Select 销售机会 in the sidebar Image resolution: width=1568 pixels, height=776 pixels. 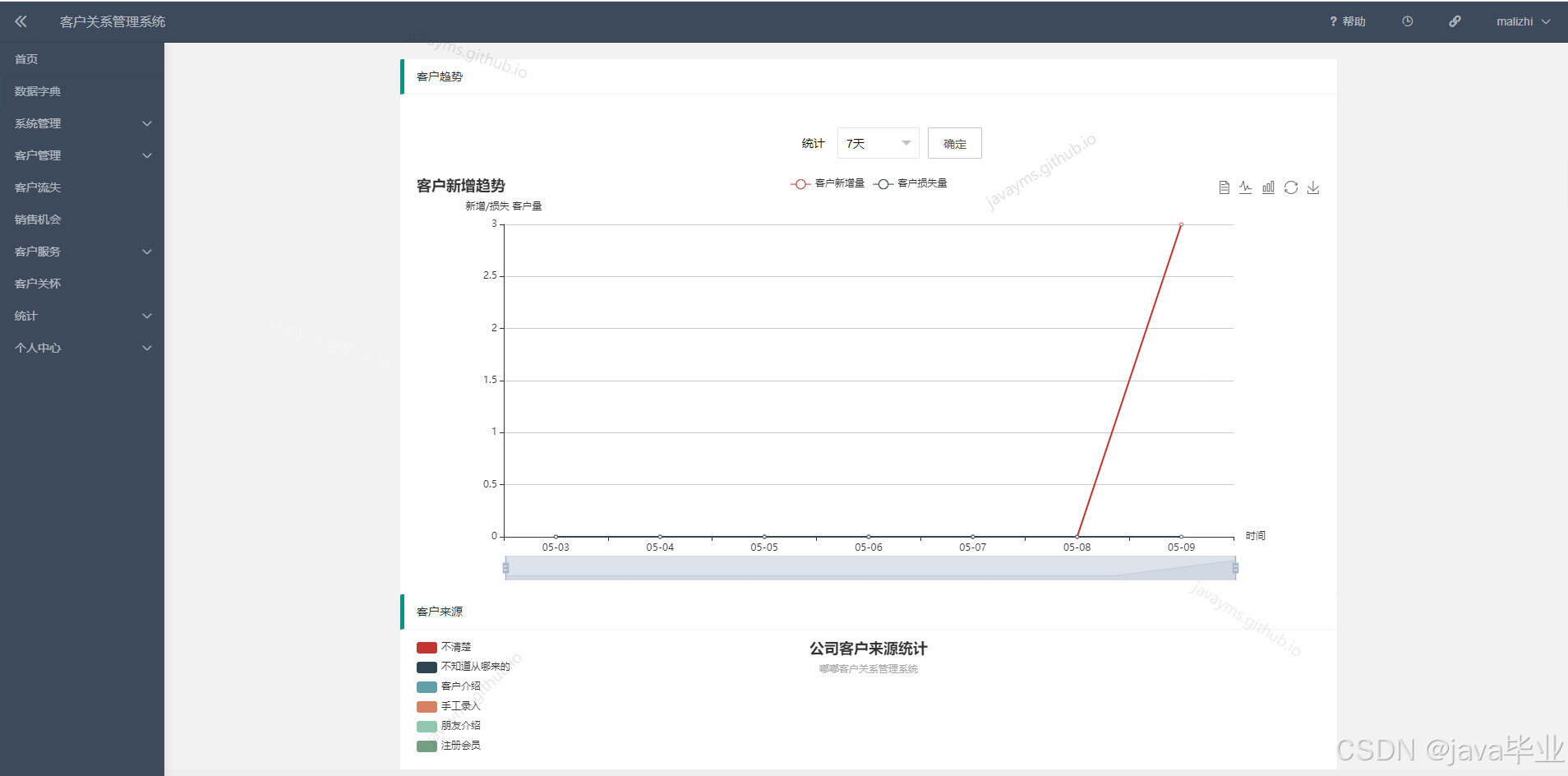(x=37, y=219)
